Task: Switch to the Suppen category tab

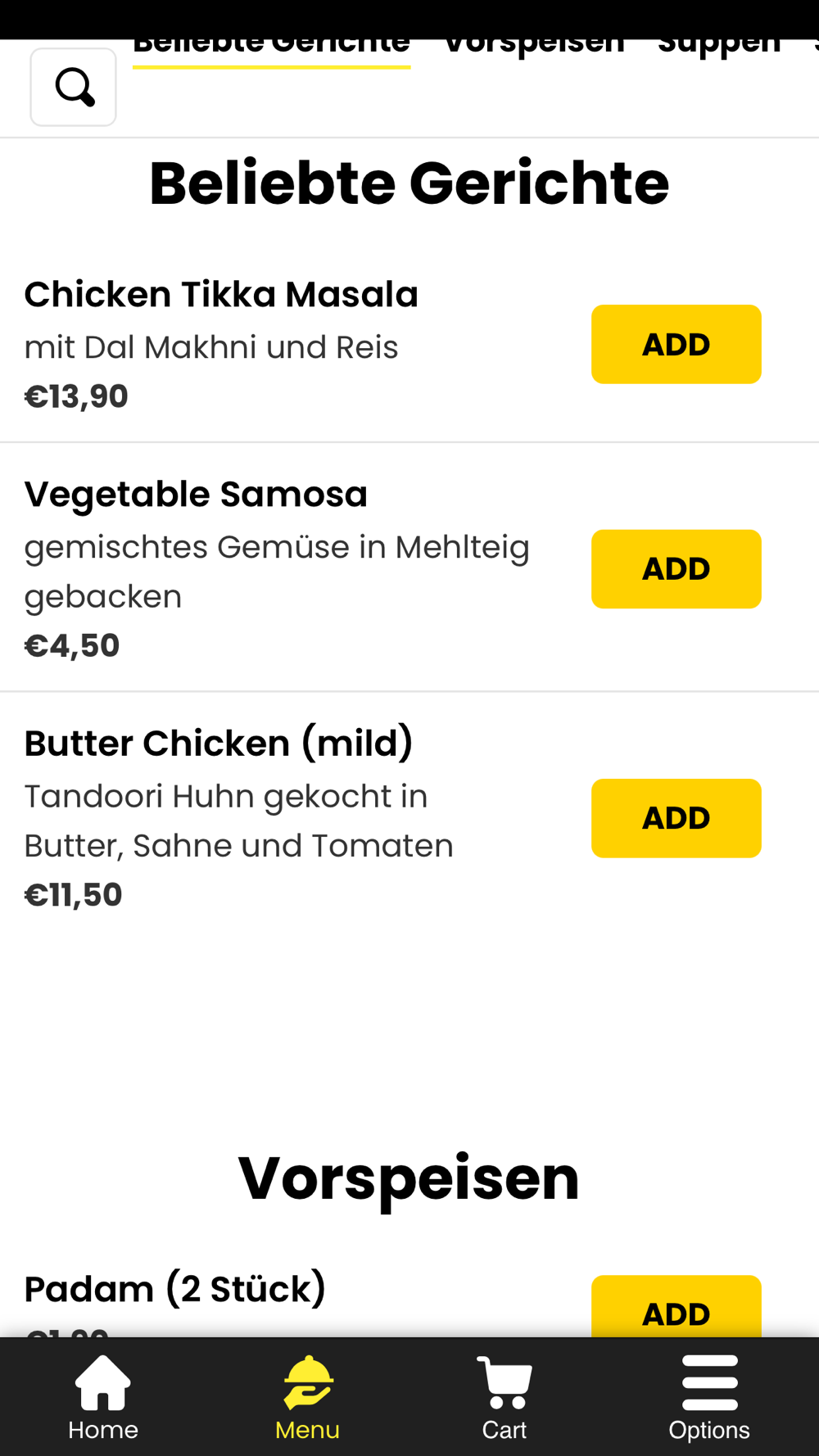Action: 719,47
